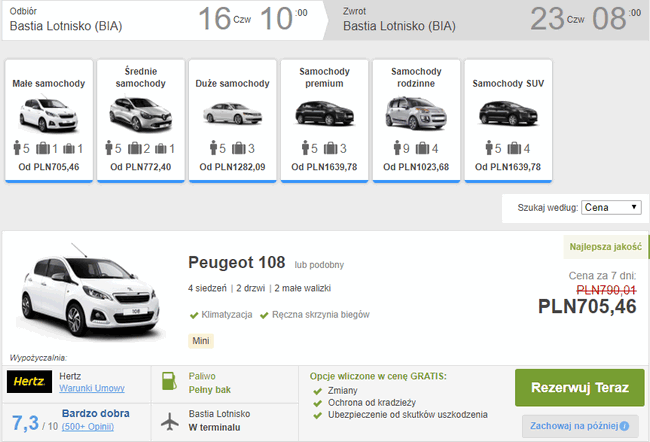Click the Opcje wliczone w cenę GRATIS heading
This screenshot has height=442, width=650.
(x=378, y=376)
